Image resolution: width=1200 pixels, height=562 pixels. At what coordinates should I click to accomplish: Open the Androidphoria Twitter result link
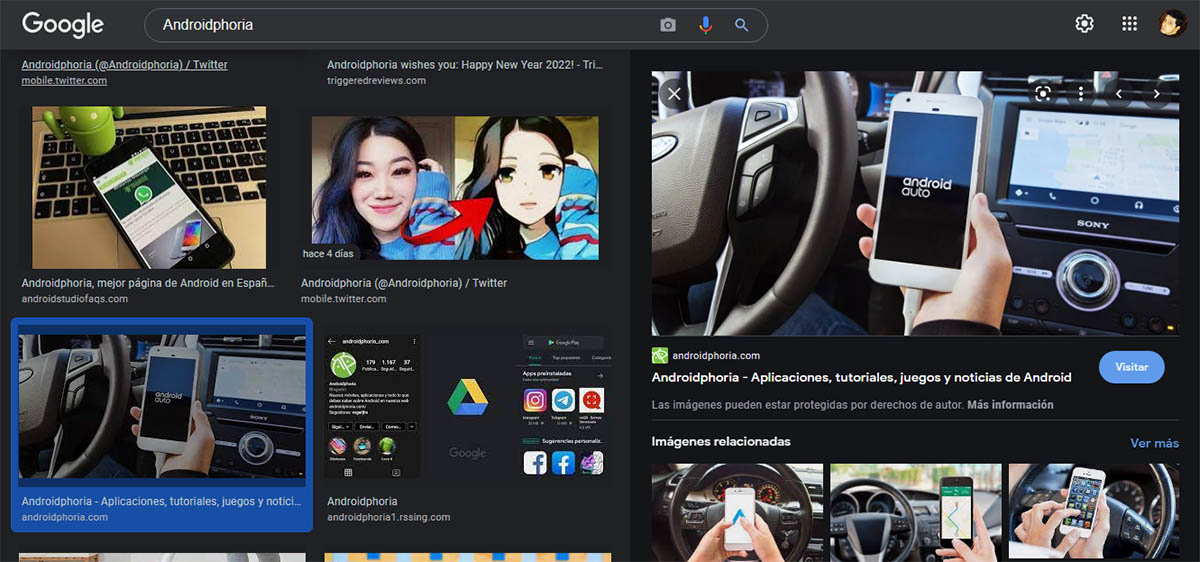point(124,65)
